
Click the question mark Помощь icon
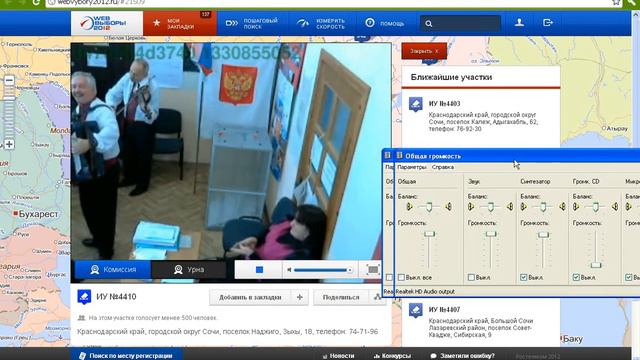[x=370, y=23]
